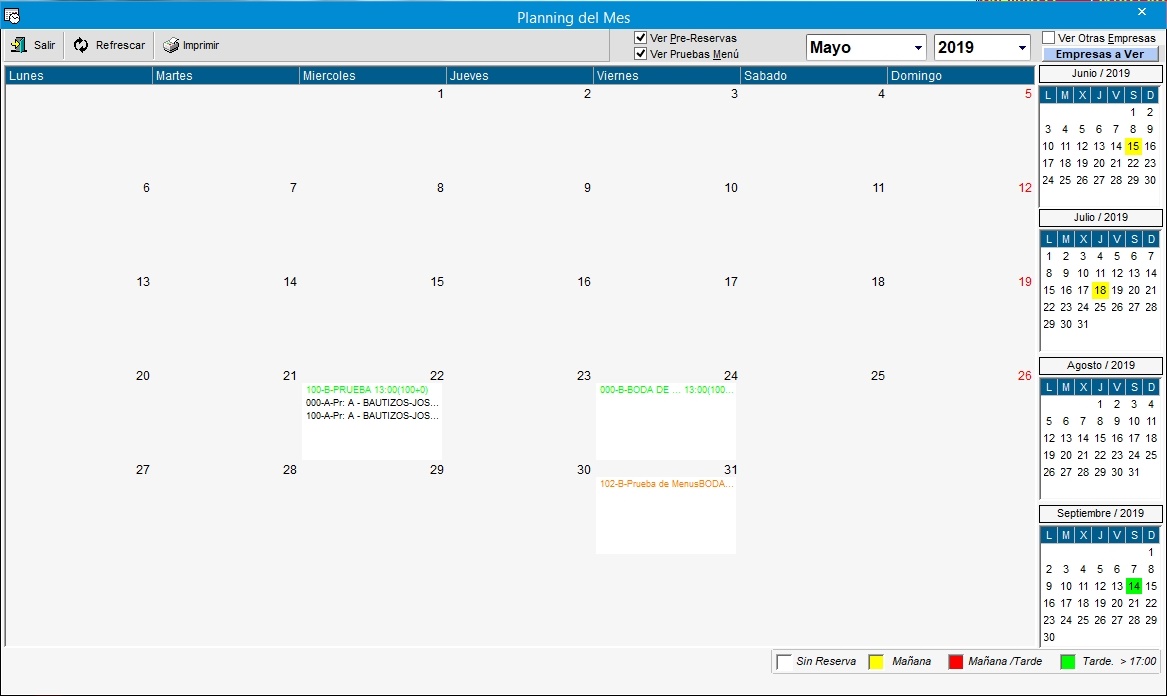
Task: Select the 102-B-Prueba de Menus event
Action: point(666,484)
